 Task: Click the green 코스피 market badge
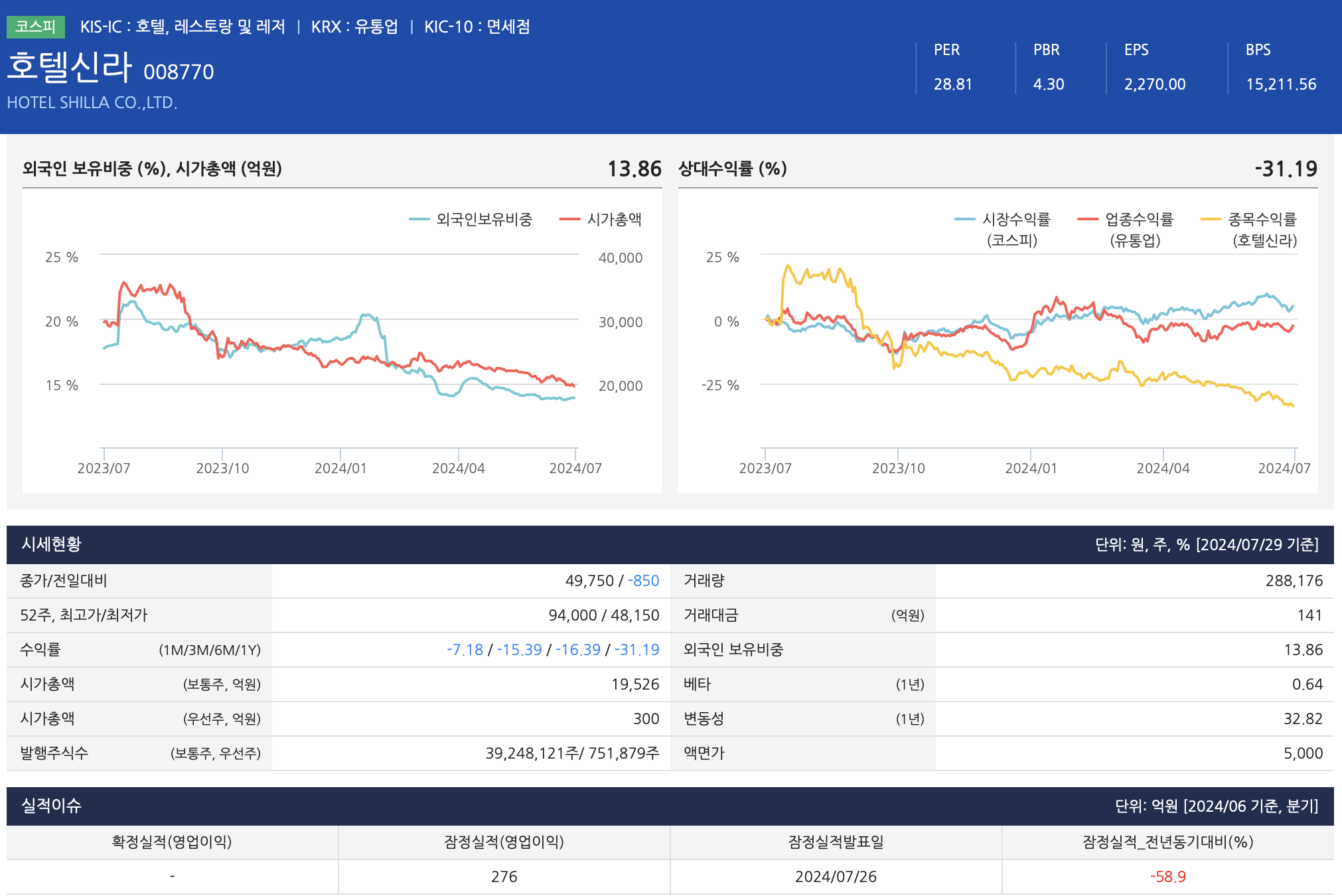pyautogui.click(x=35, y=27)
